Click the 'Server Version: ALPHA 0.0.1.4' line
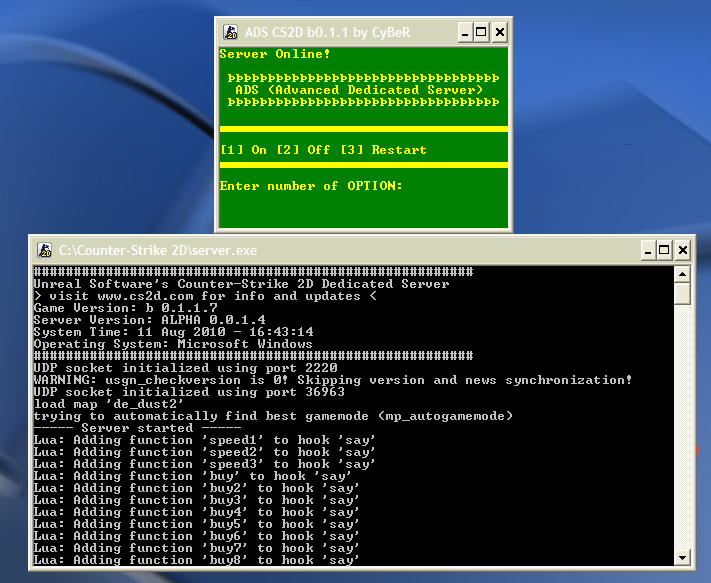Screen dimensions: 711x583 click(150, 320)
